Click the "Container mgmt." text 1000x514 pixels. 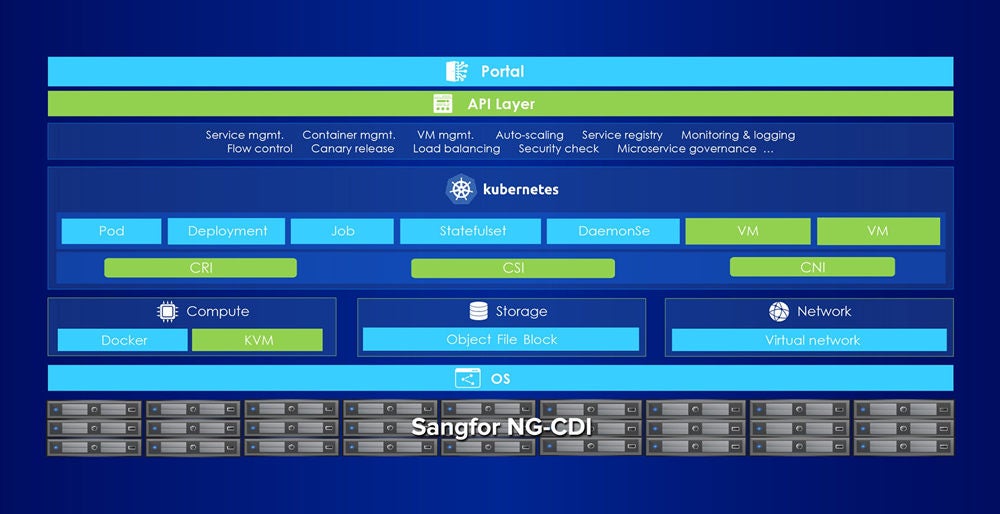coord(349,135)
